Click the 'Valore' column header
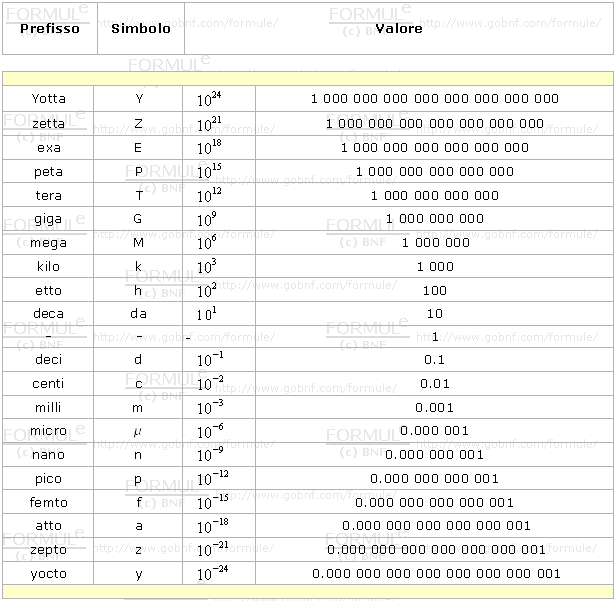The height and width of the screenshot is (601, 616). tap(399, 28)
